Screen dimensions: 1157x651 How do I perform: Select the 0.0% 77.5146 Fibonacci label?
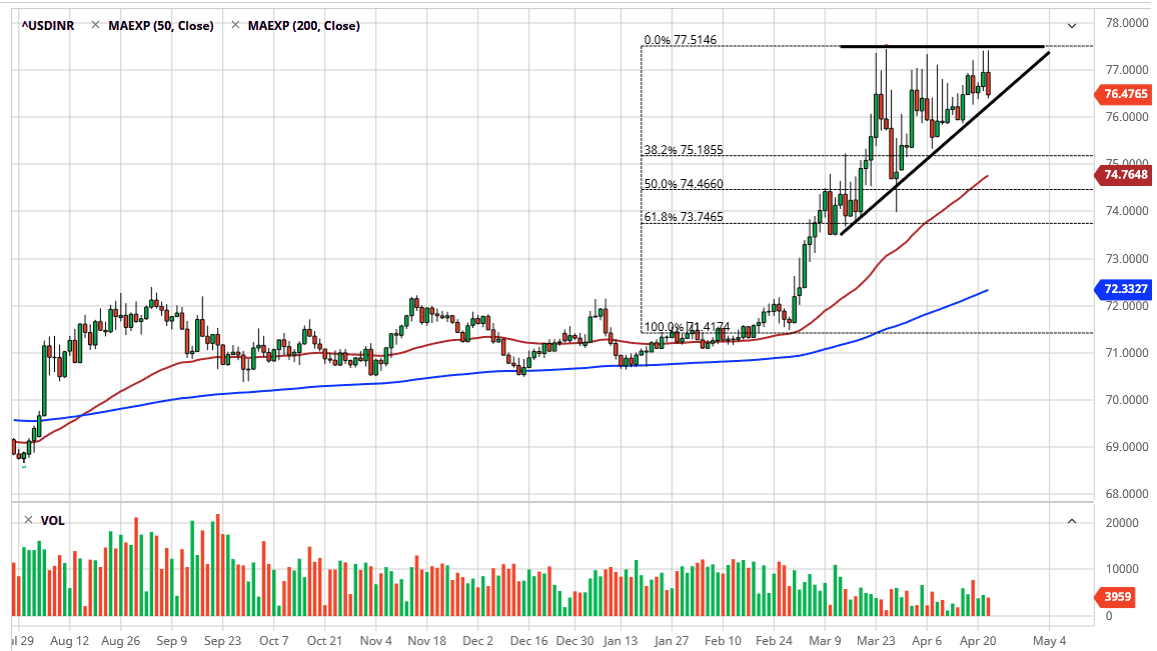click(680, 40)
